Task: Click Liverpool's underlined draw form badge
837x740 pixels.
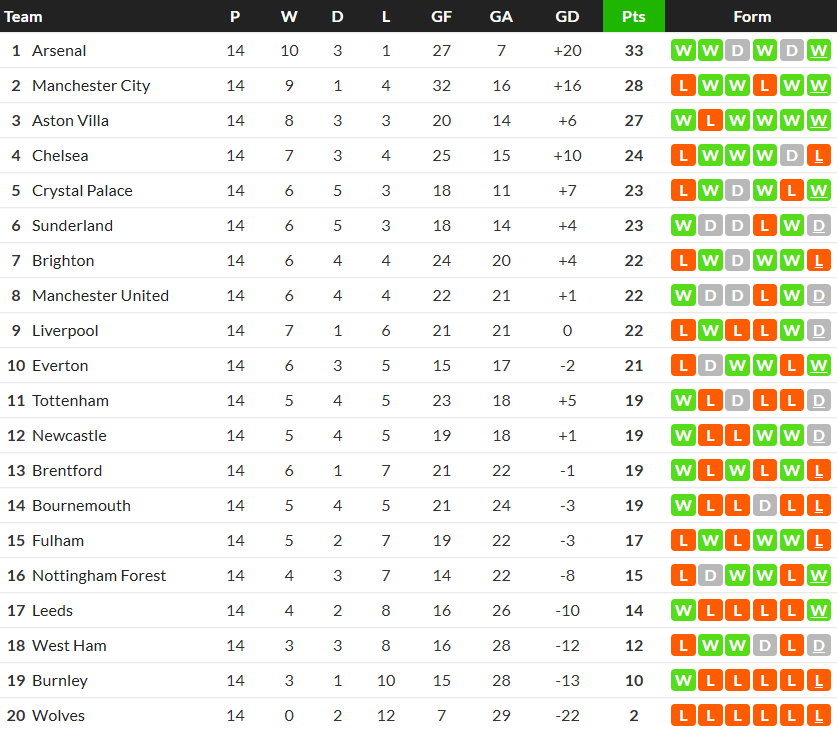Action: (x=819, y=331)
